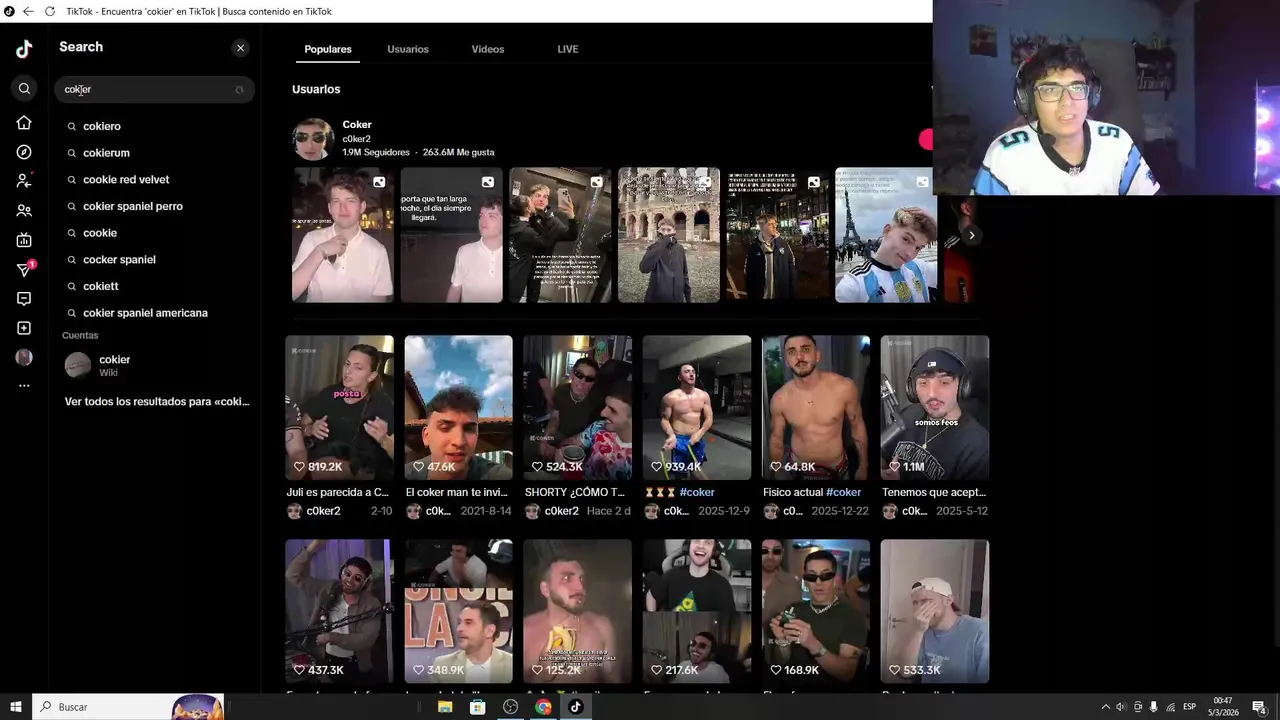The height and width of the screenshot is (720, 1280).
Task: Open video with 437.3K likes
Action: [339, 611]
